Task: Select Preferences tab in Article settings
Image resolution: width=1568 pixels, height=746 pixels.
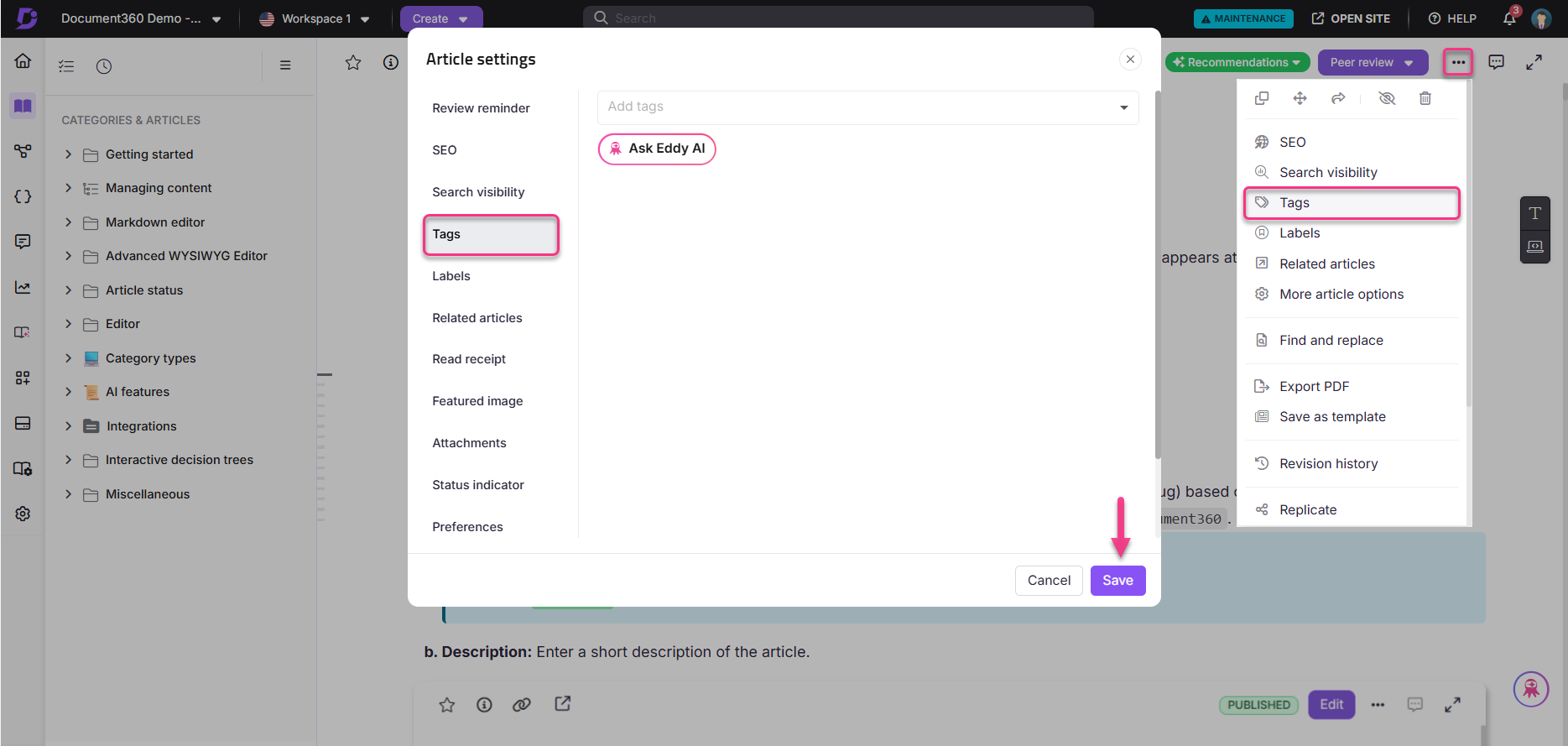Action: click(x=467, y=527)
